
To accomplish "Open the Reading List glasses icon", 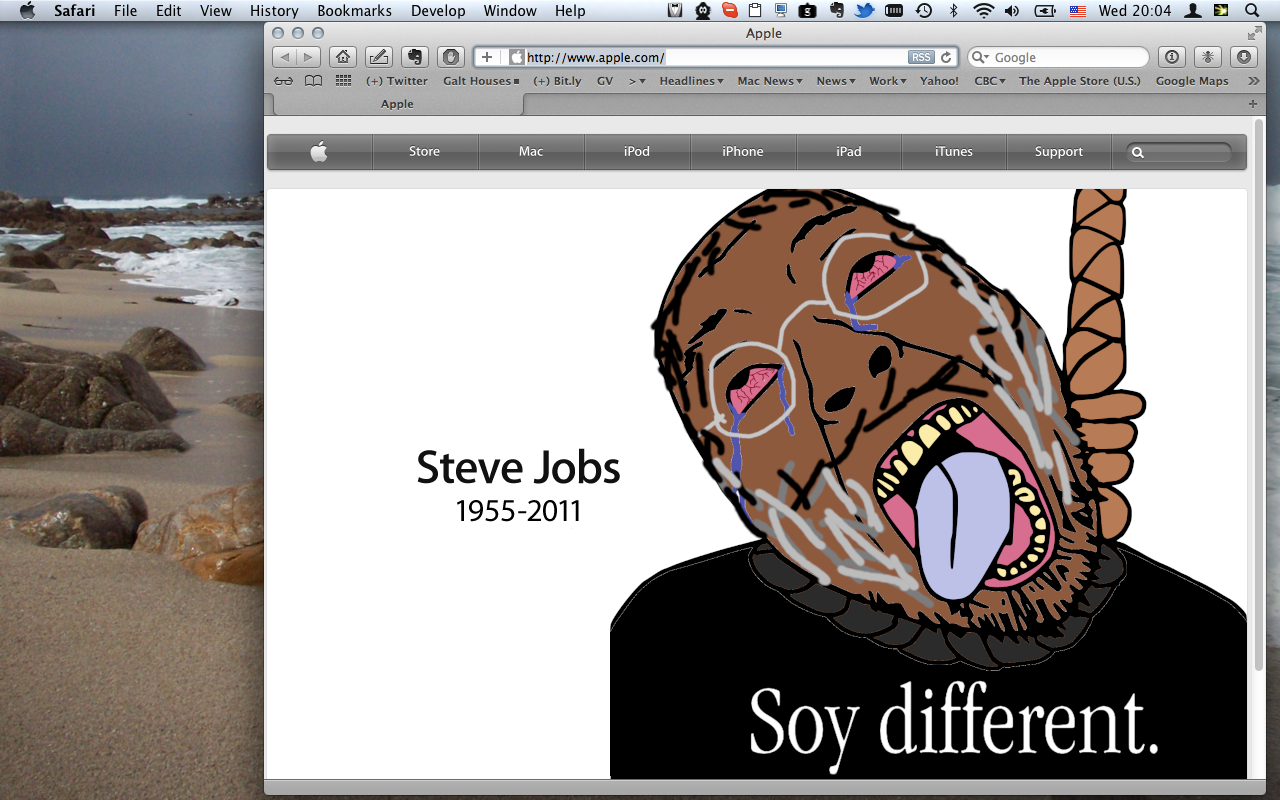I will pos(284,81).
